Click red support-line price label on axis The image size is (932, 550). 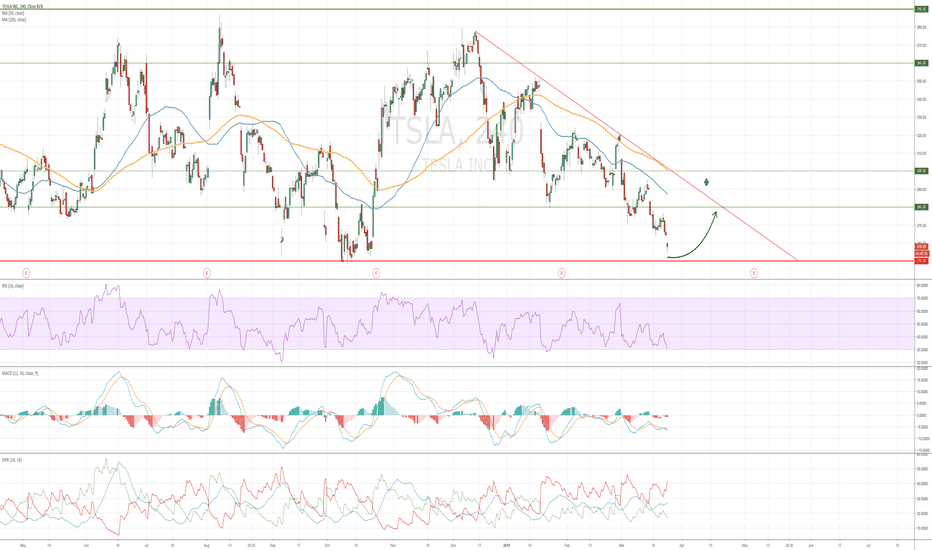[x=922, y=260]
